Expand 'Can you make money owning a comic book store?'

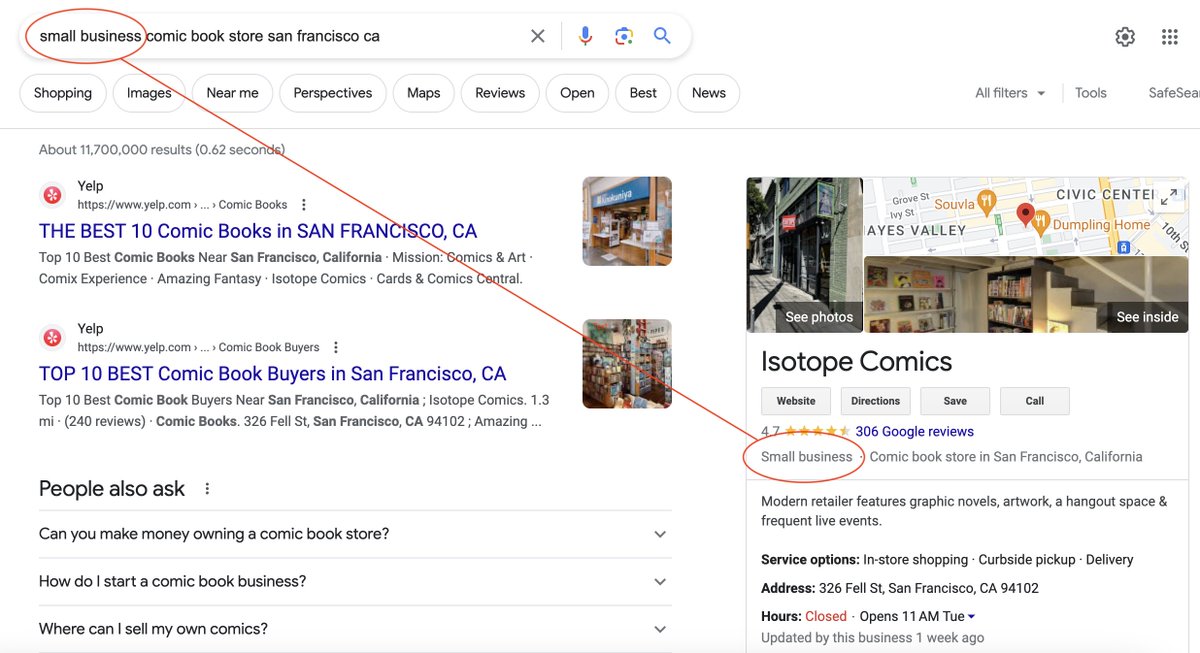click(355, 534)
